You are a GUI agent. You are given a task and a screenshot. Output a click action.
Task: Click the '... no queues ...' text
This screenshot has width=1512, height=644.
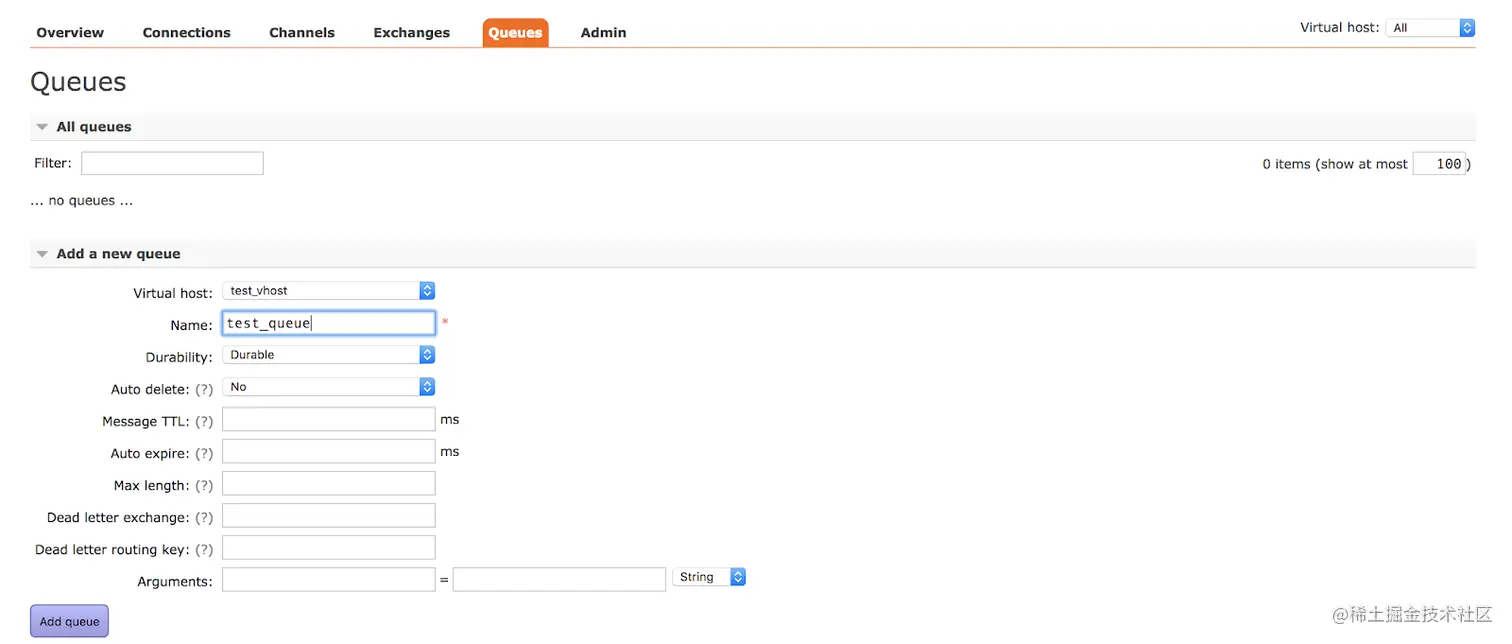tap(82, 200)
